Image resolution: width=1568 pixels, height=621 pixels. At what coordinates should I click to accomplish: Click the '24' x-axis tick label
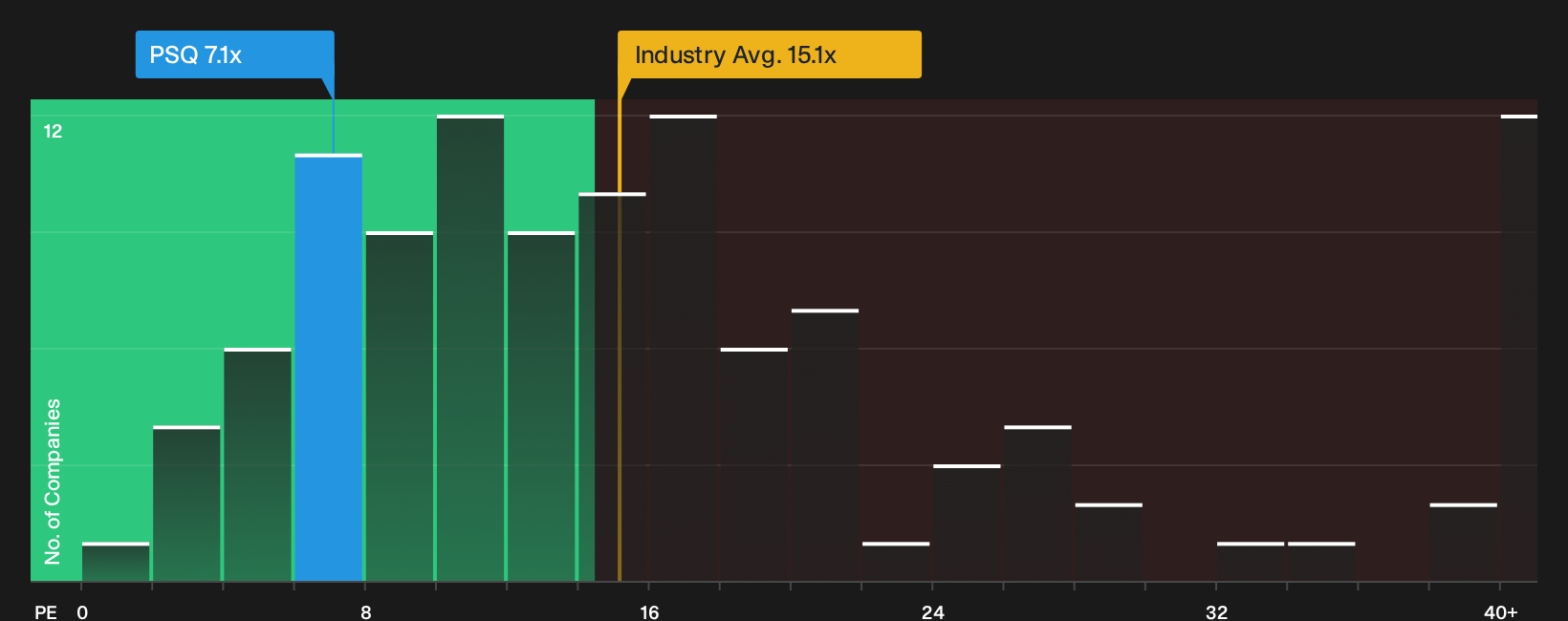(933, 612)
